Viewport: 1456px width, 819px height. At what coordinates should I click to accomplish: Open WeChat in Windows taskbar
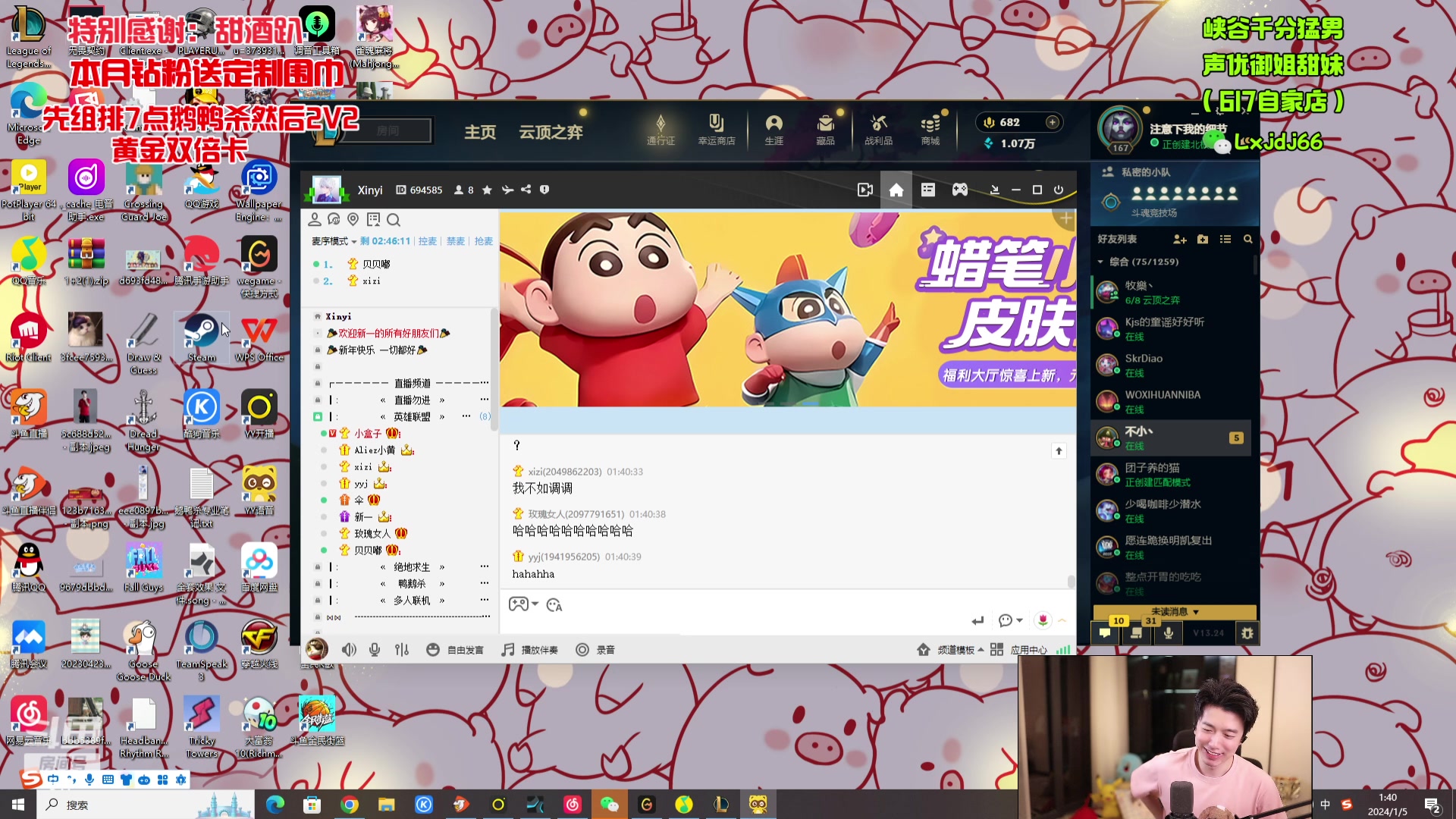pos(610,805)
